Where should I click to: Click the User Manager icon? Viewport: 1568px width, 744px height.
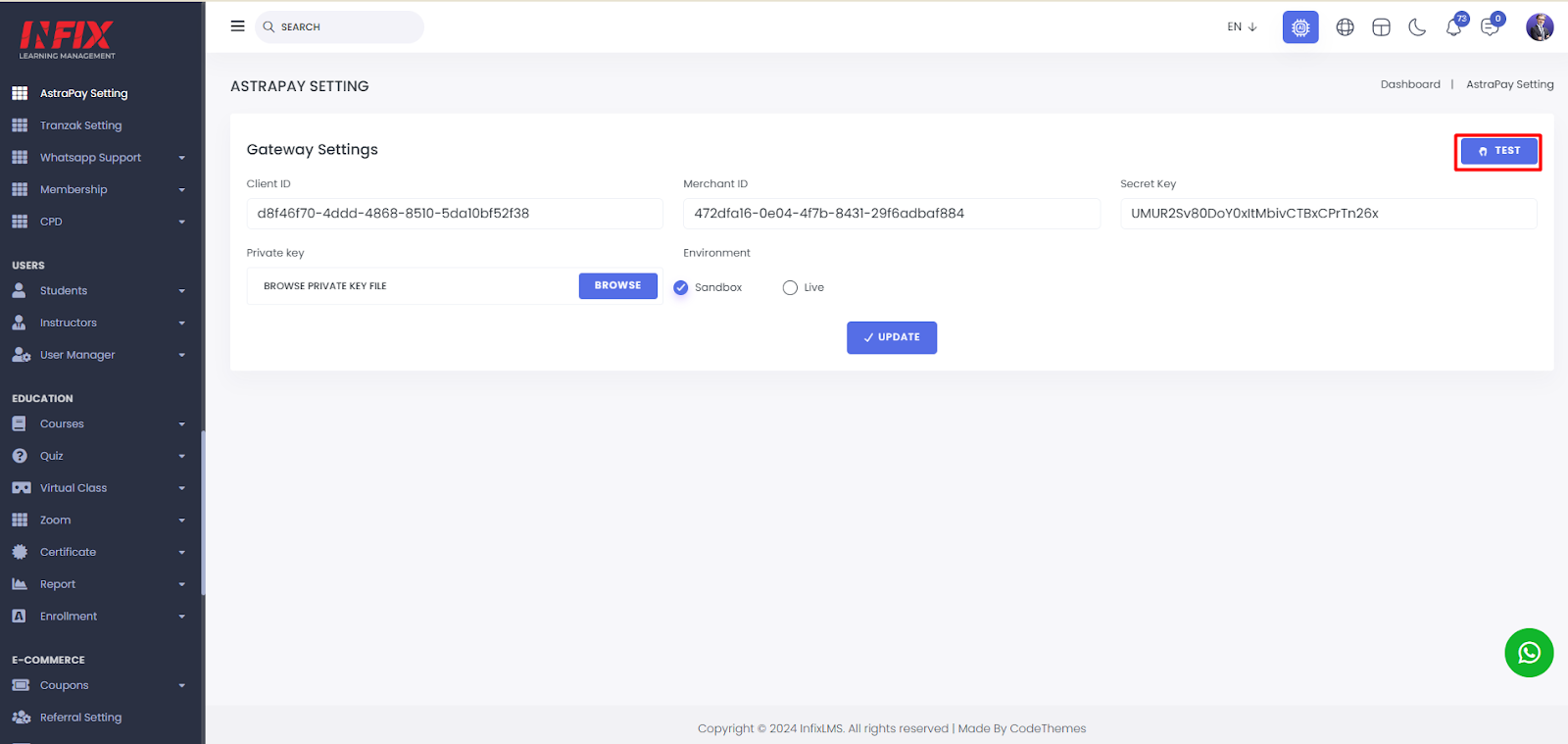pos(21,355)
